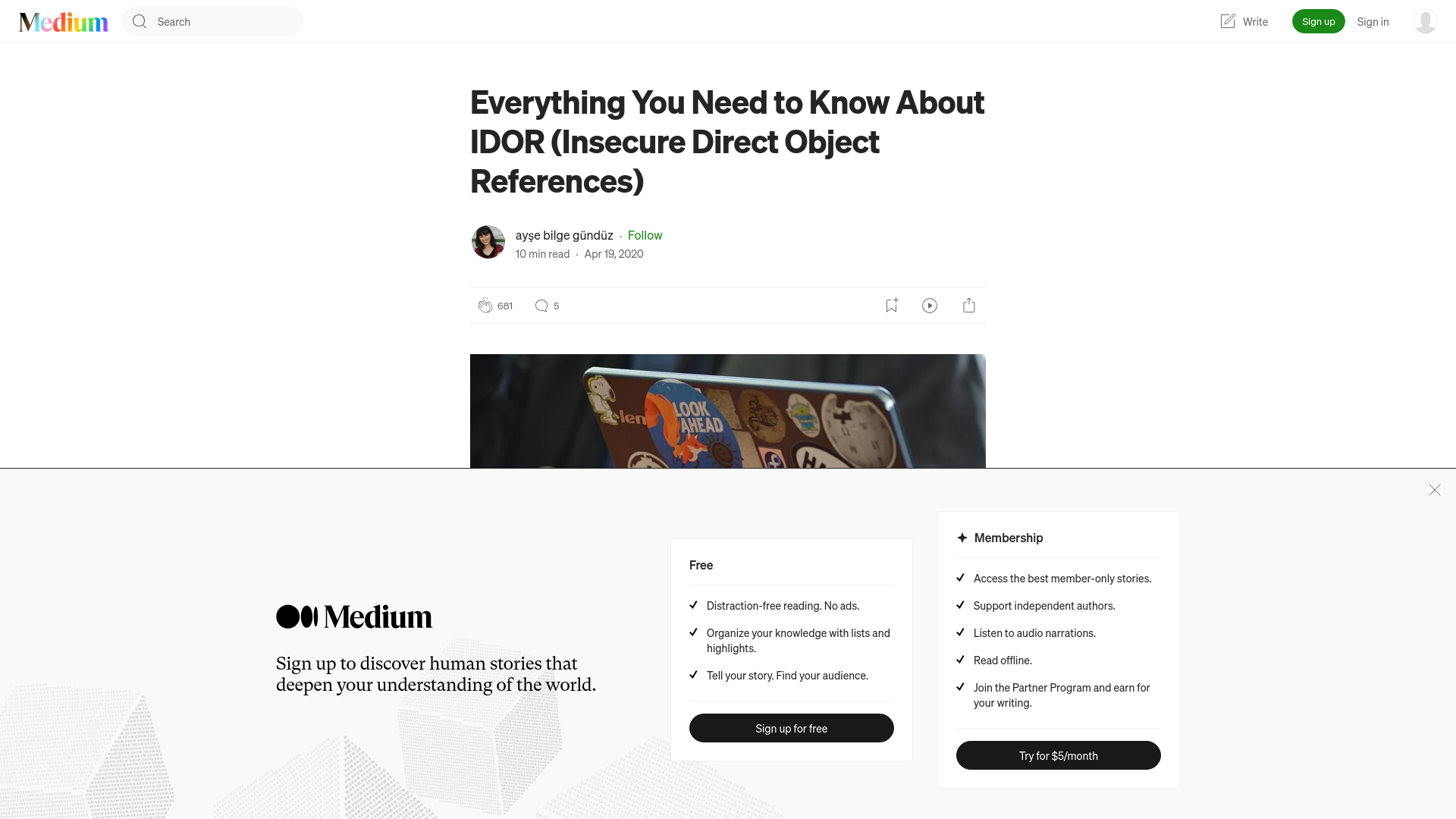The image size is (1456, 819).
Task: Click the user profile avatar icon
Action: pyautogui.click(x=1425, y=21)
